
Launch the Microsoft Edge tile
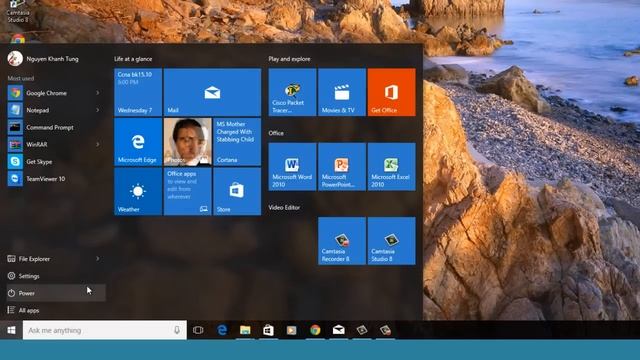pos(138,142)
